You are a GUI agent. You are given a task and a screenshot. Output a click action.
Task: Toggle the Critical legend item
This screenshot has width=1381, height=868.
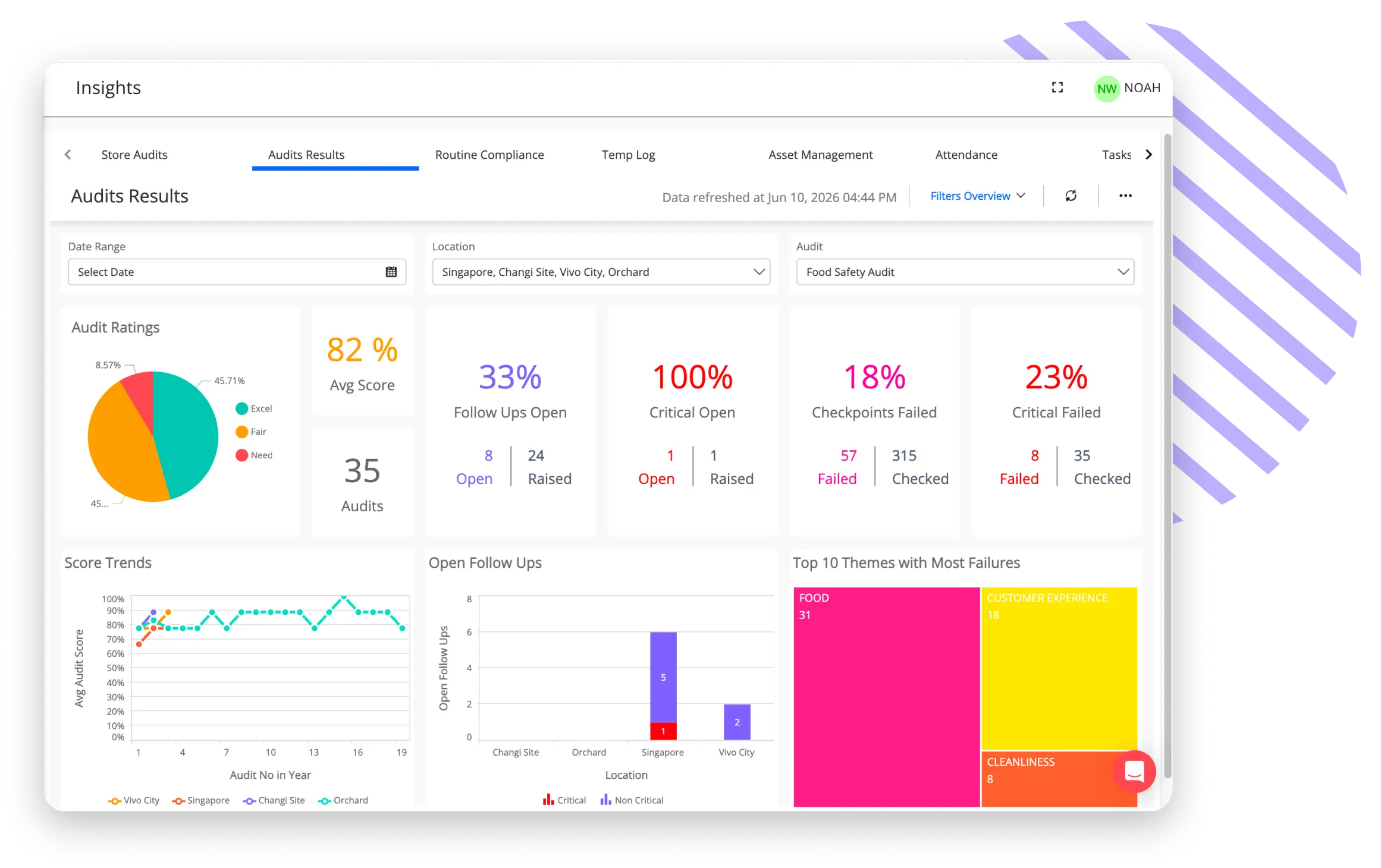pyautogui.click(x=564, y=800)
